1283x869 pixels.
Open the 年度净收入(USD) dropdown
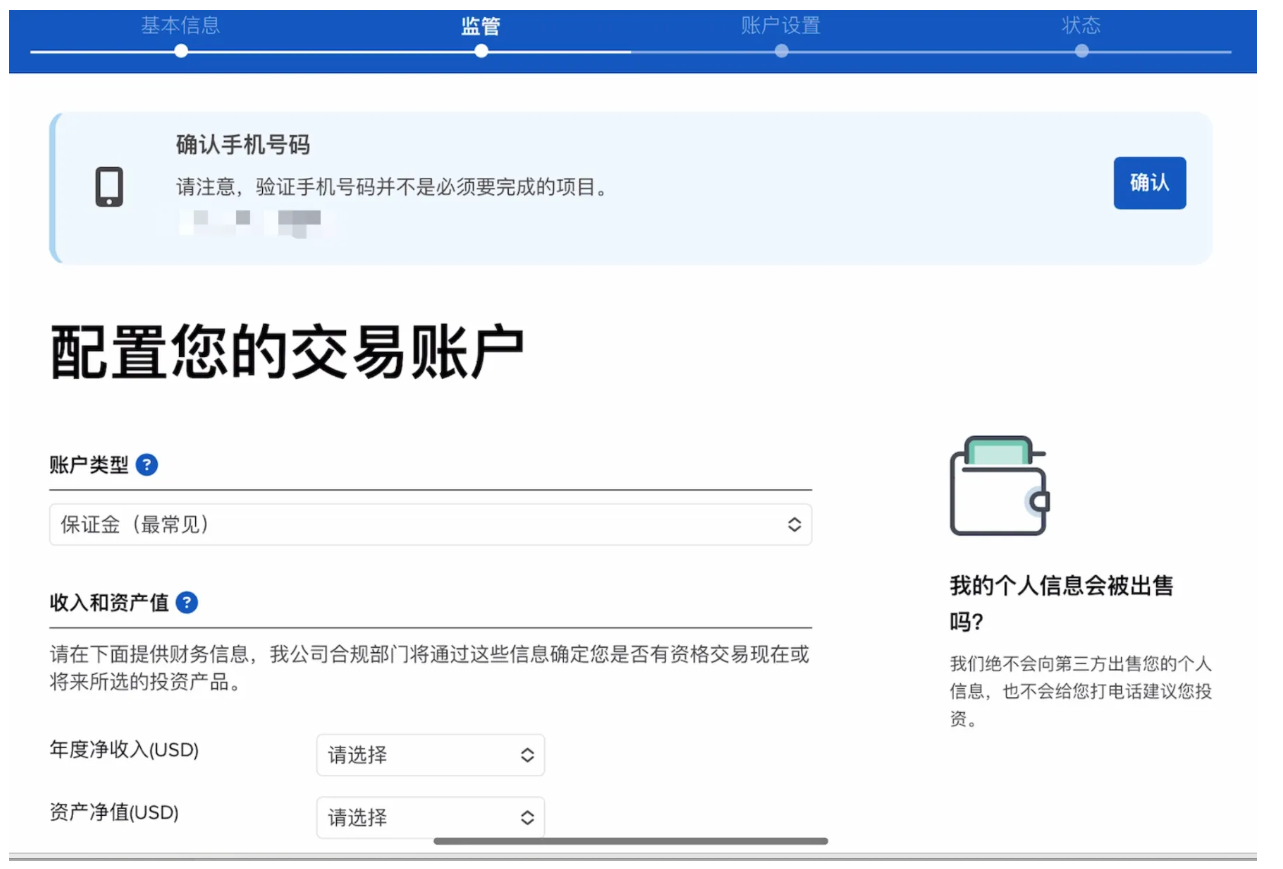pos(430,755)
